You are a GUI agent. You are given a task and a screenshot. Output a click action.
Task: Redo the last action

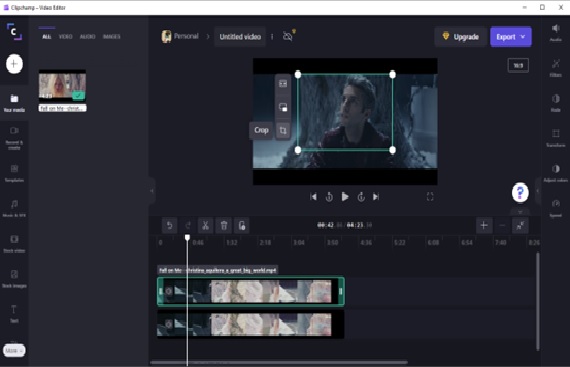pos(188,226)
